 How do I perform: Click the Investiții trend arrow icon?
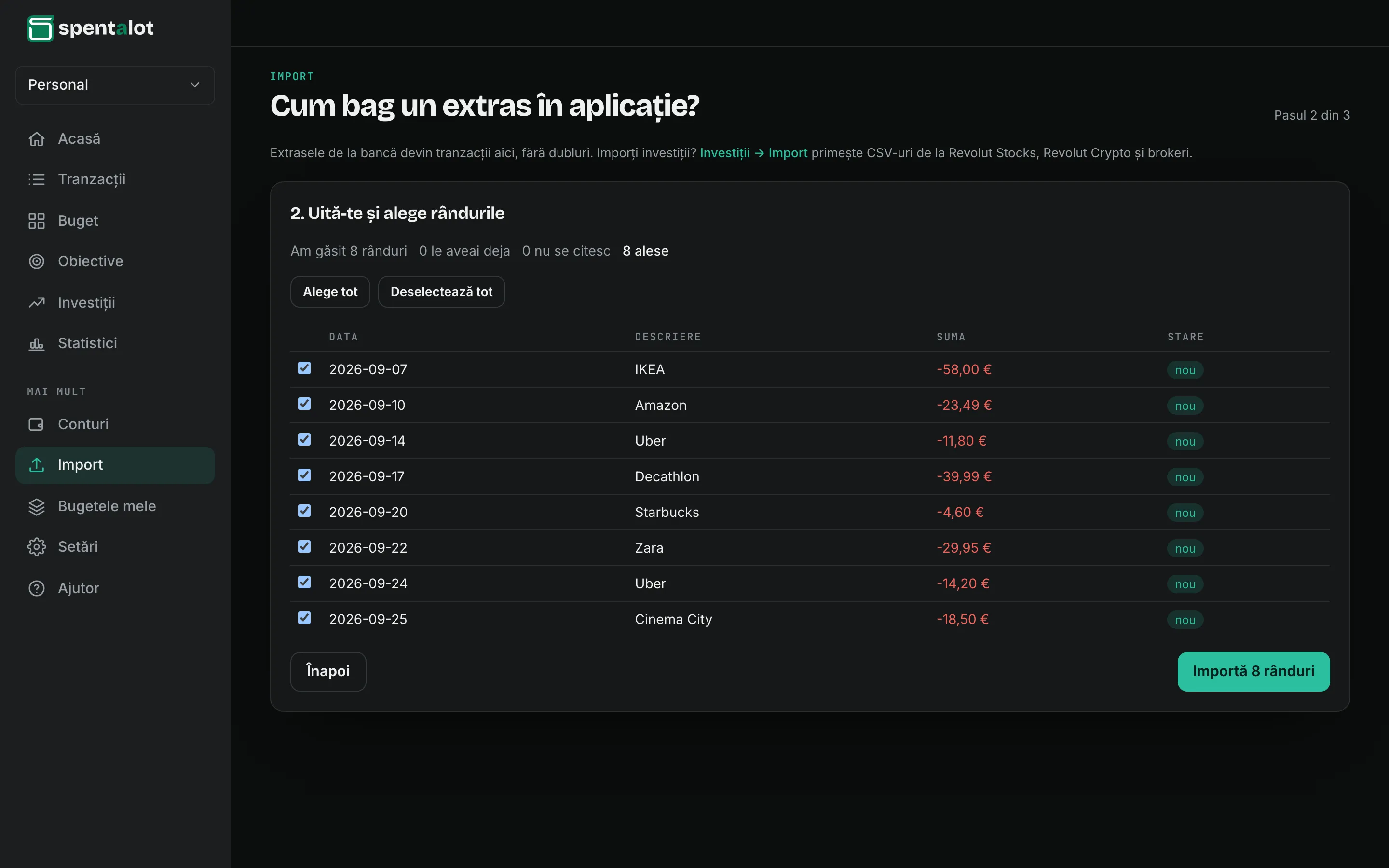click(x=37, y=302)
